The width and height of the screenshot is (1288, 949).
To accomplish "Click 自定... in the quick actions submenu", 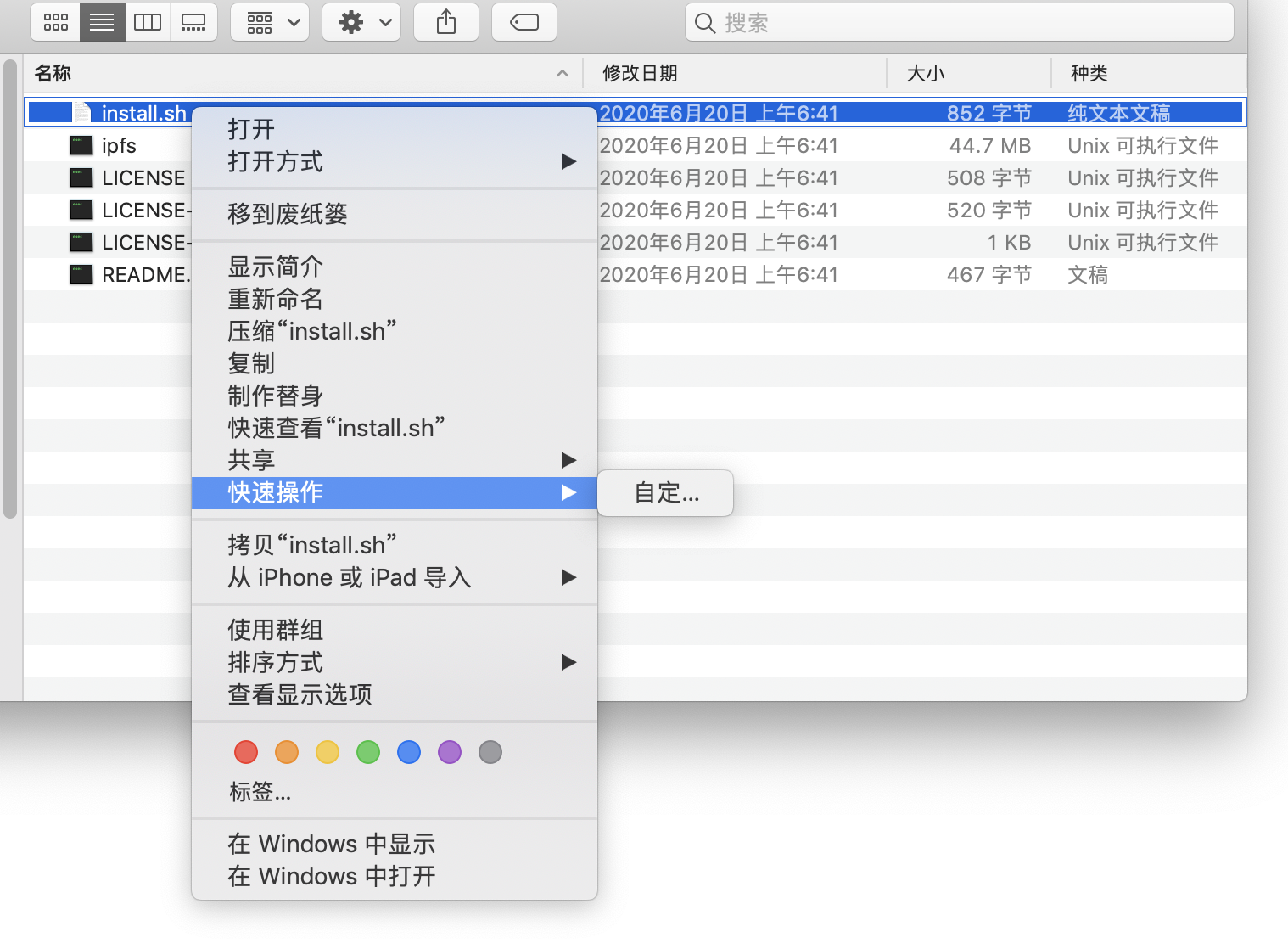I will click(664, 492).
